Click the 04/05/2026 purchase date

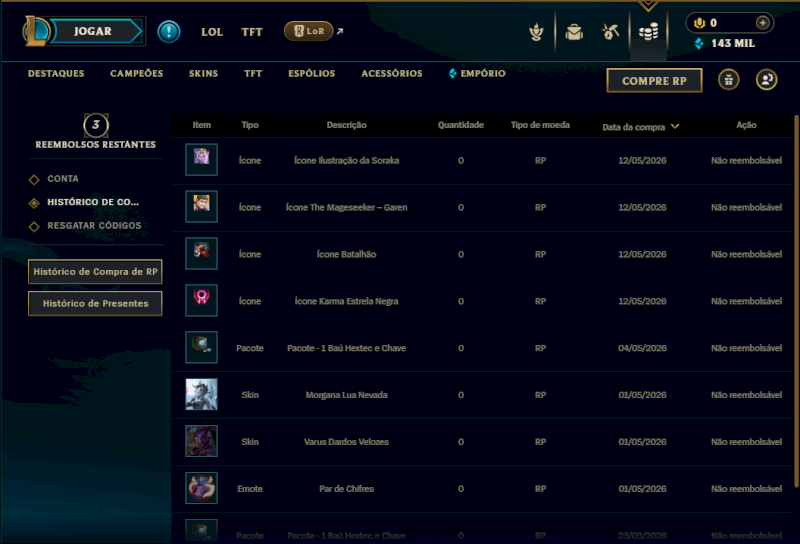pyautogui.click(x=642, y=349)
